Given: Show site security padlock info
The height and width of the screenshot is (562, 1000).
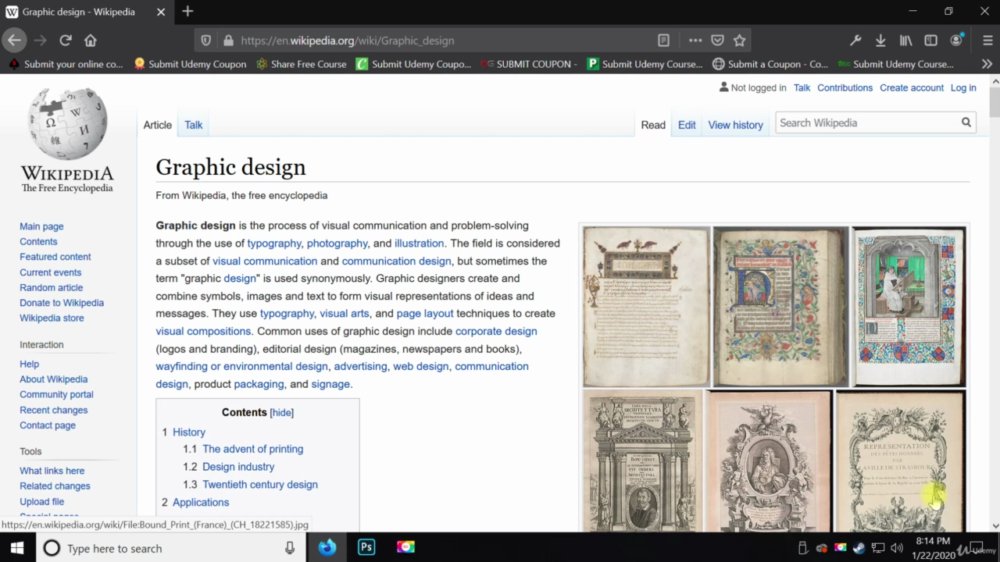Looking at the screenshot, I should (228, 40).
